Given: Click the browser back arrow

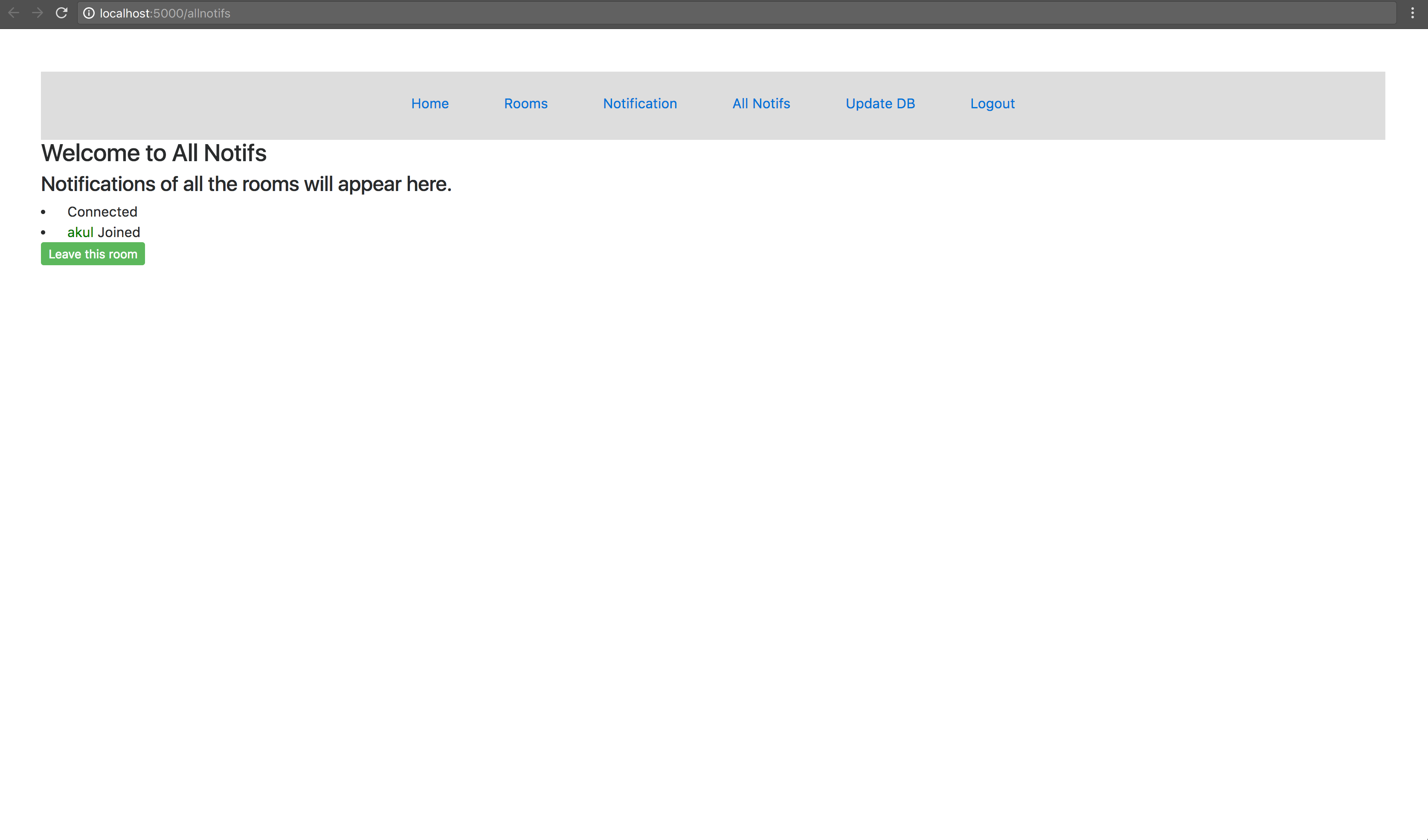Looking at the screenshot, I should pyautogui.click(x=14, y=13).
